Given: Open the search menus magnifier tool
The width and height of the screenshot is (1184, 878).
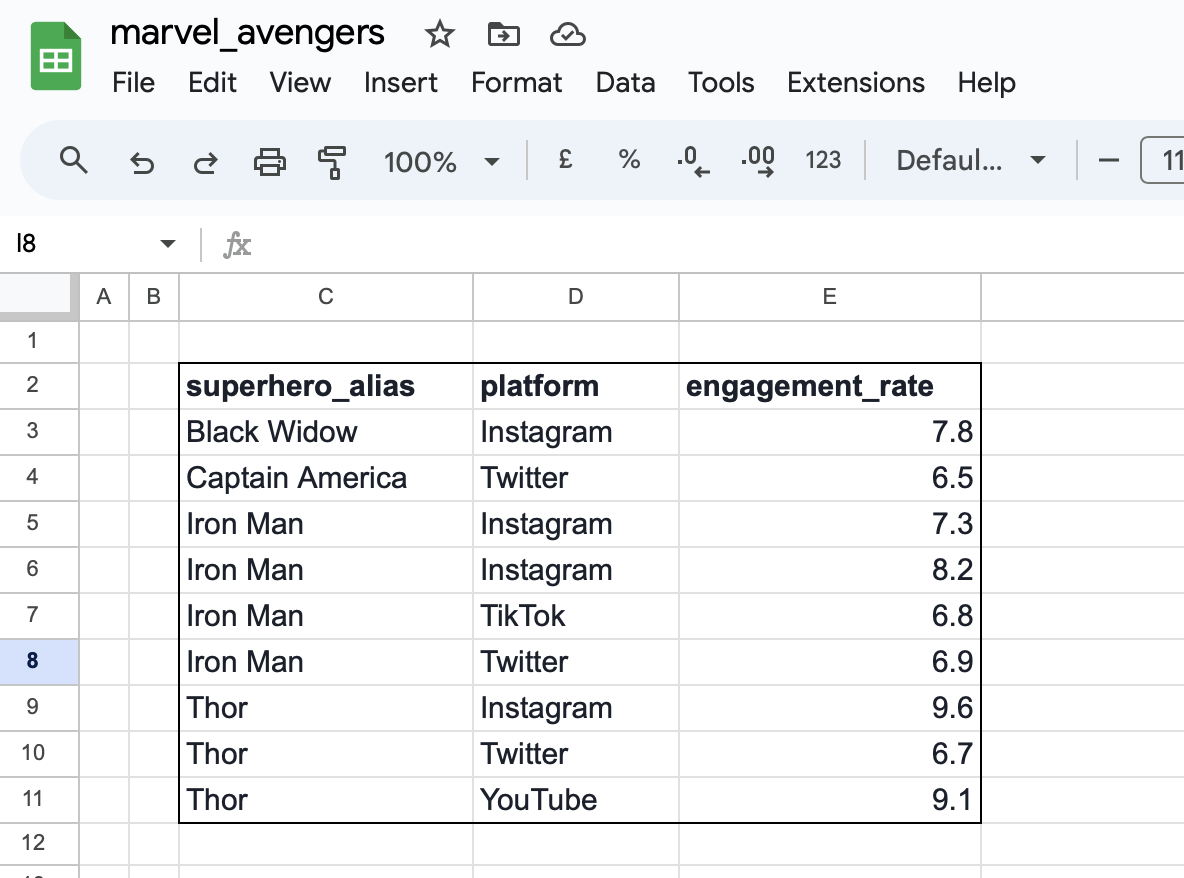Looking at the screenshot, I should click(x=74, y=160).
